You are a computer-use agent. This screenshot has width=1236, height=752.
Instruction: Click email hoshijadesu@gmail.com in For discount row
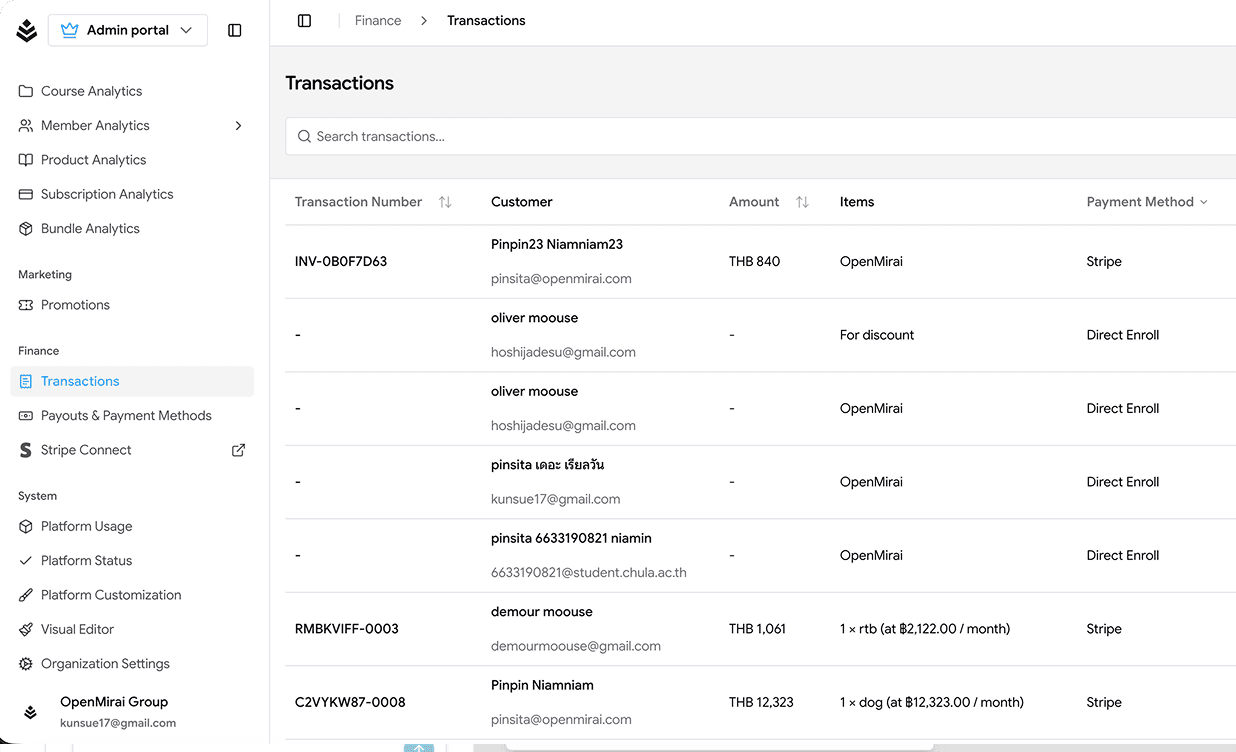563,352
